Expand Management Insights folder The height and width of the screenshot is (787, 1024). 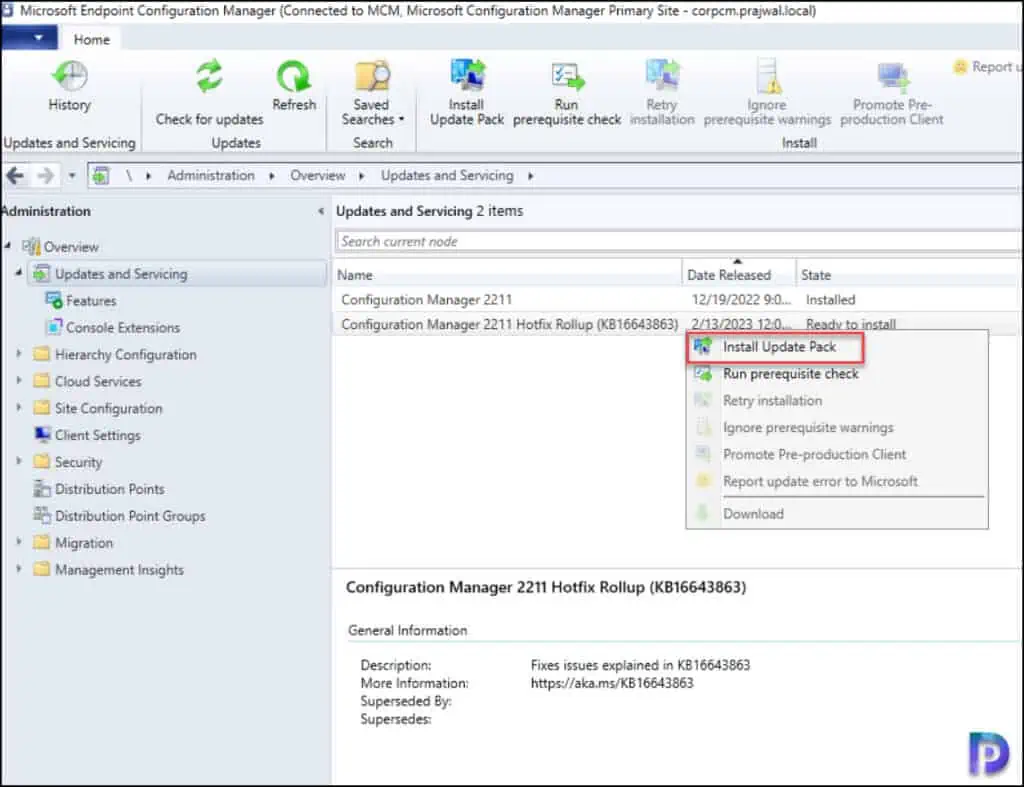coord(19,568)
